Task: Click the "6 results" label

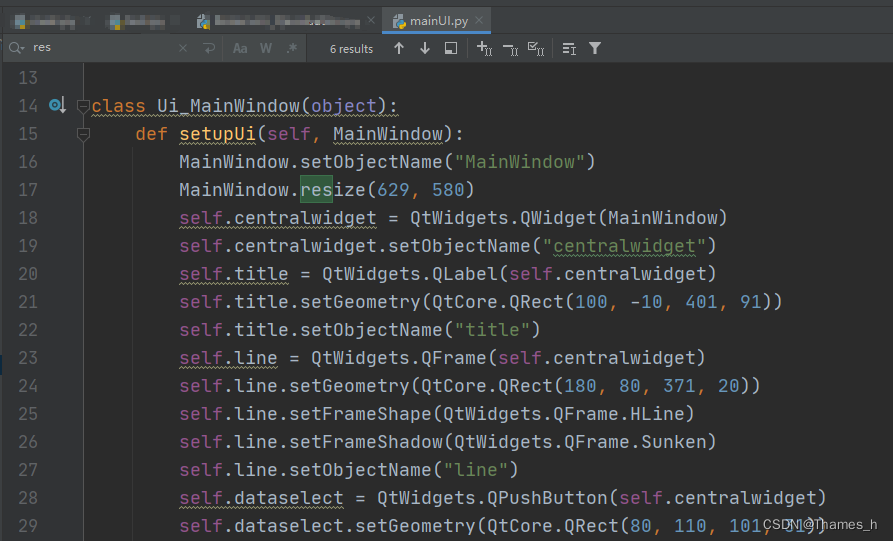Action: (x=351, y=49)
